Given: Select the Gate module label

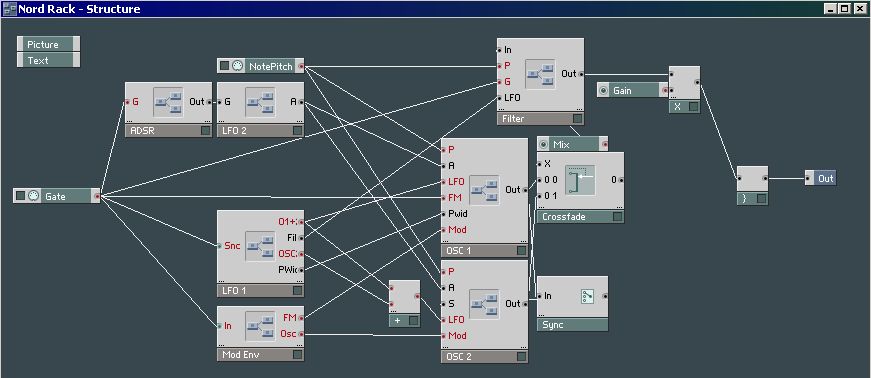Looking at the screenshot, I should tap(56, 196).
